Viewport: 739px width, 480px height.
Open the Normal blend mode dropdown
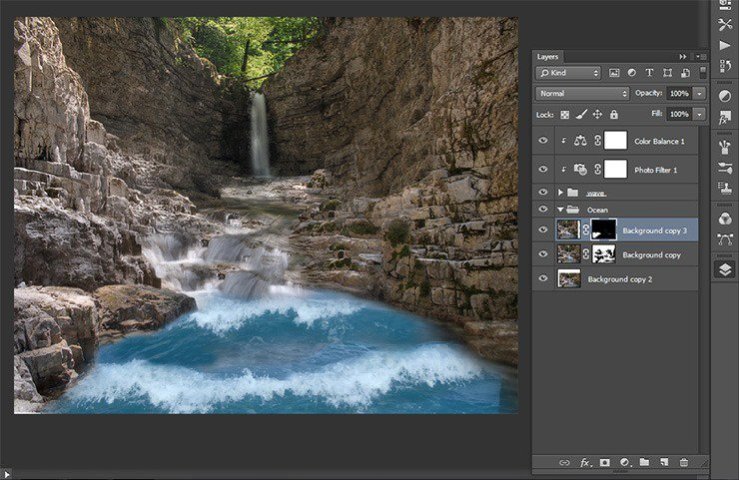tap(582, 93)
